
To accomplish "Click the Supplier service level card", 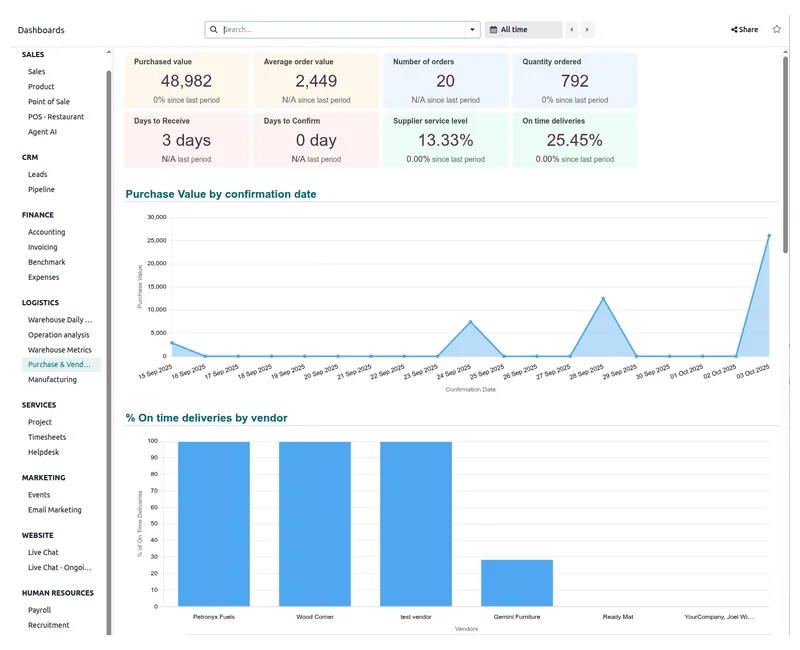I will click(445, 140).
